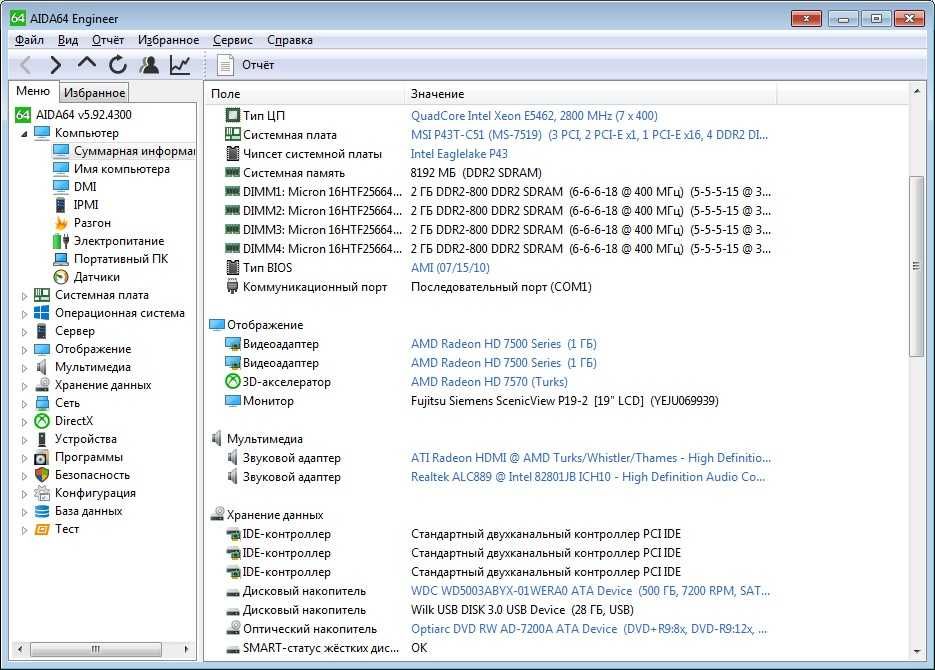Open the Вид menu
The height and width of the screenshot is (670, 935).
click(68, 40)
